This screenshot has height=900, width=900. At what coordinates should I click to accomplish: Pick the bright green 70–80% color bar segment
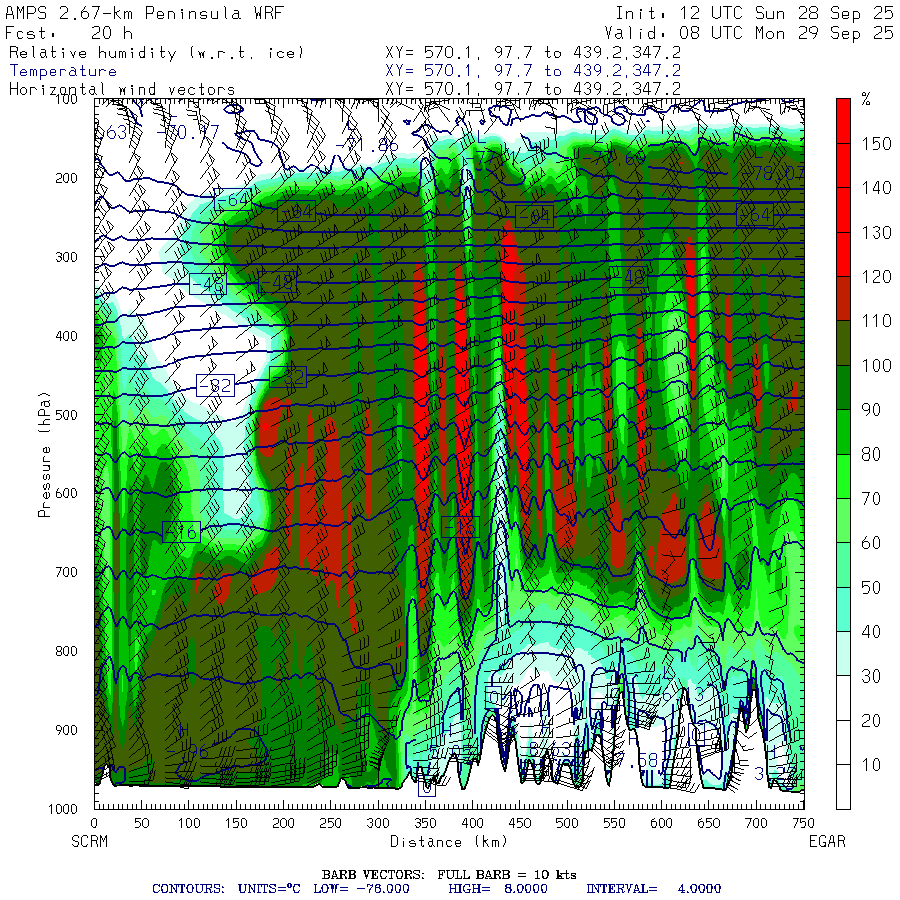843,476
